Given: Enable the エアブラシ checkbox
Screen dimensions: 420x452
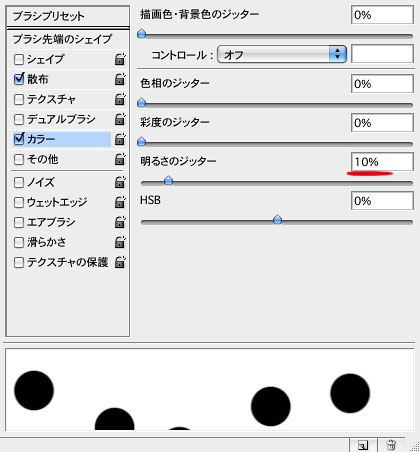Looking at the screenshot, I should [x=19, y=222].
